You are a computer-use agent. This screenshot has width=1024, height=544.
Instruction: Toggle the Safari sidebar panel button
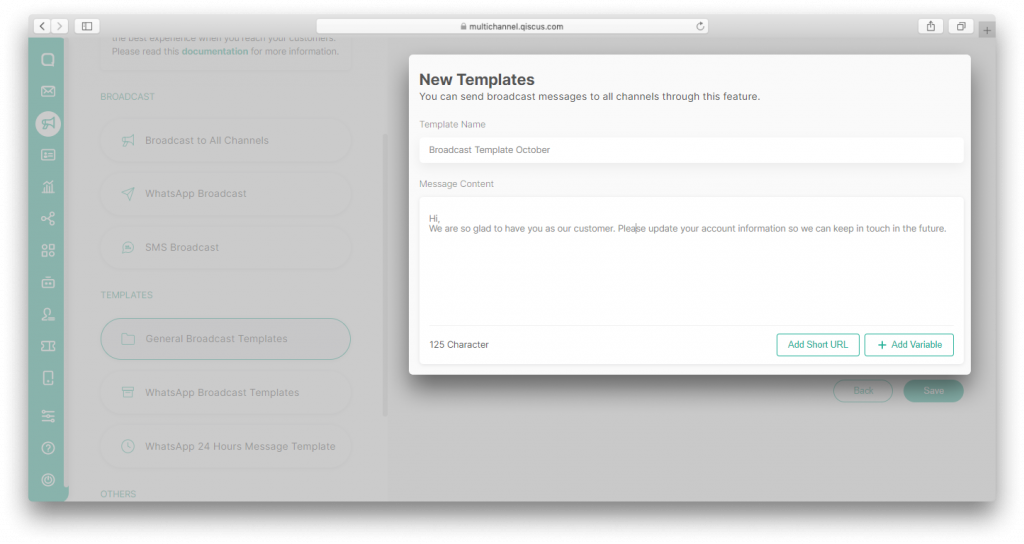[87, 26]
